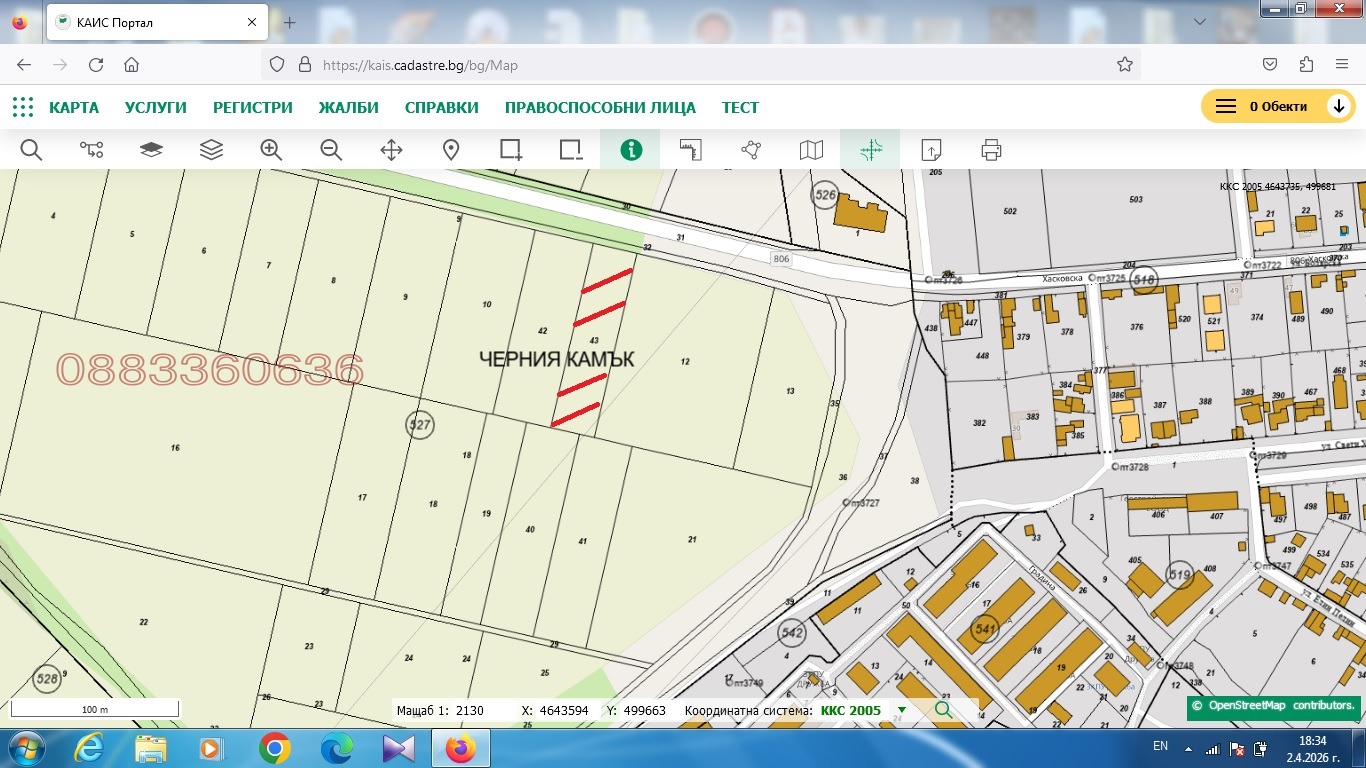Print the current map view

click(x=990, y=150)
